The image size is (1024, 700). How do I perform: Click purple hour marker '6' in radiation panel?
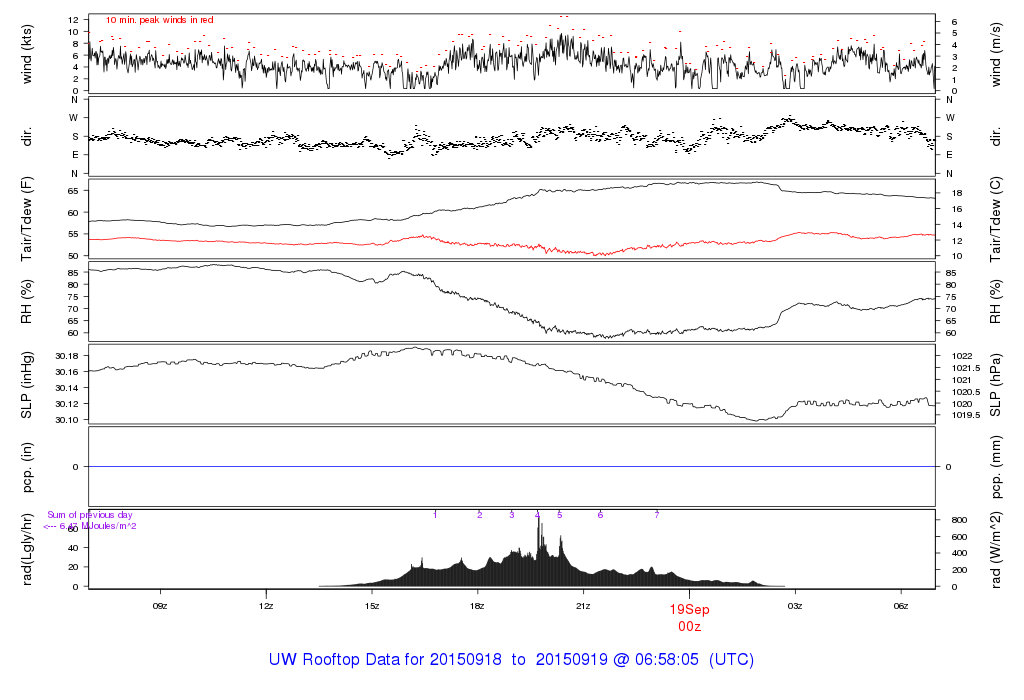coord(600,515)
